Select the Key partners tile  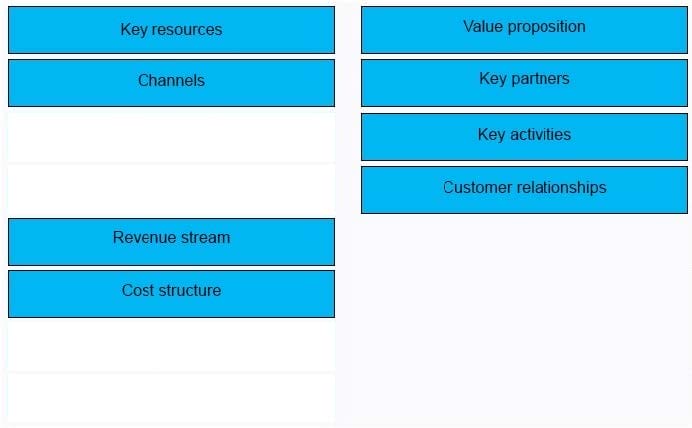tap(524, 83)
